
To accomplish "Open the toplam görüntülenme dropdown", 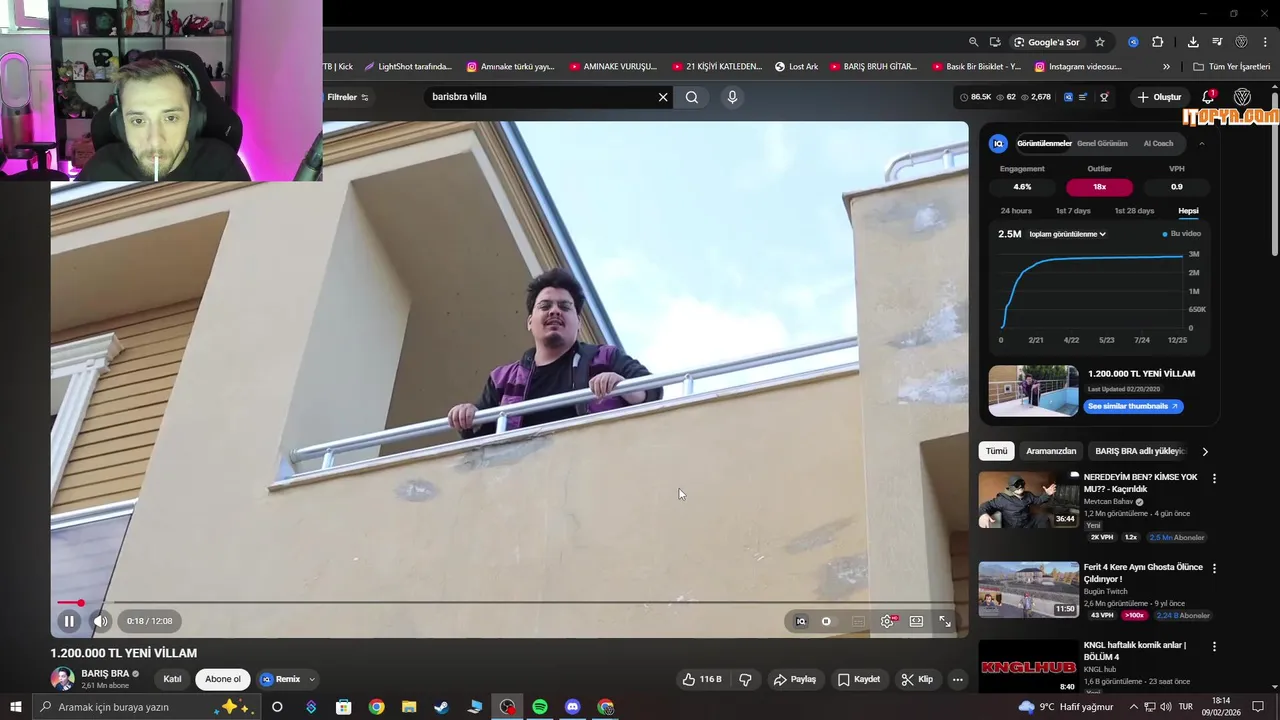I will 1067,234.
